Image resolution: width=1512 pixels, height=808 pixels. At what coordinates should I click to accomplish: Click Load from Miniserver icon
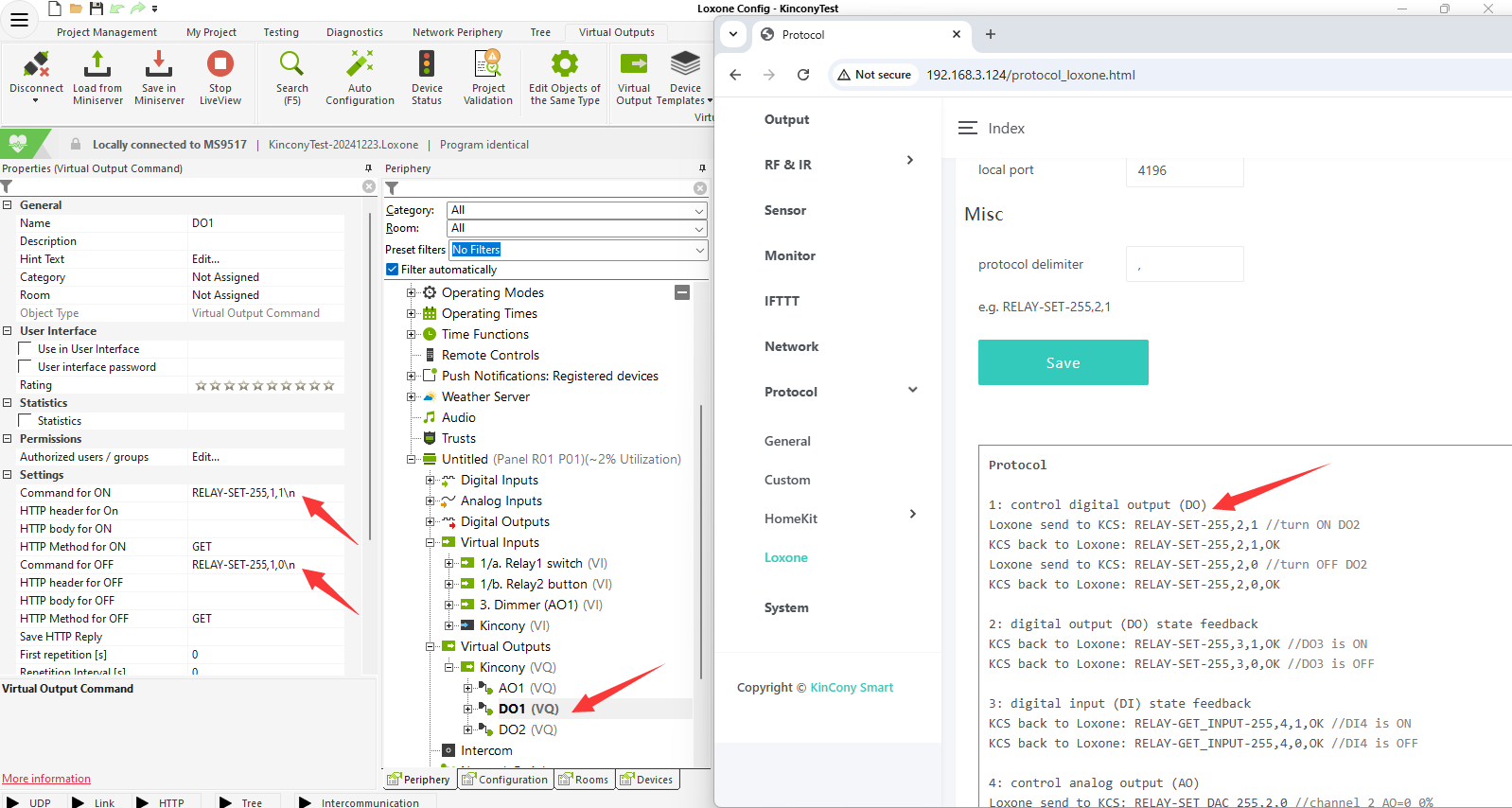click(97, 65)
